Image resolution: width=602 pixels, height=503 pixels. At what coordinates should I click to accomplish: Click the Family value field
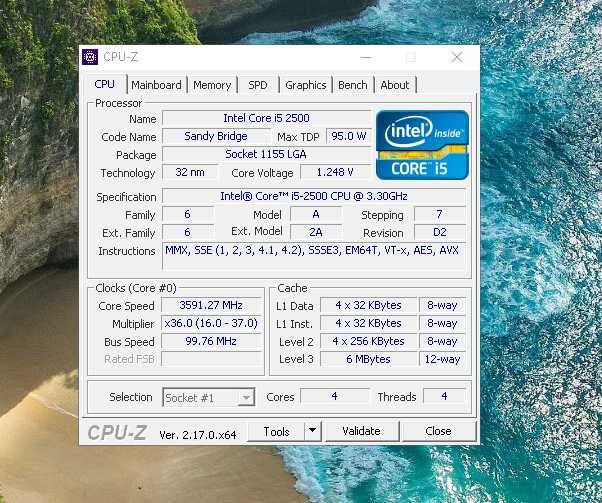(x=187, y=214)
